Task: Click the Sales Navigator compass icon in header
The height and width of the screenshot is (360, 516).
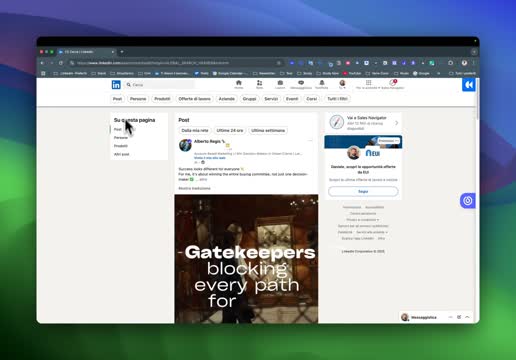Action: (x=393, y=82)
